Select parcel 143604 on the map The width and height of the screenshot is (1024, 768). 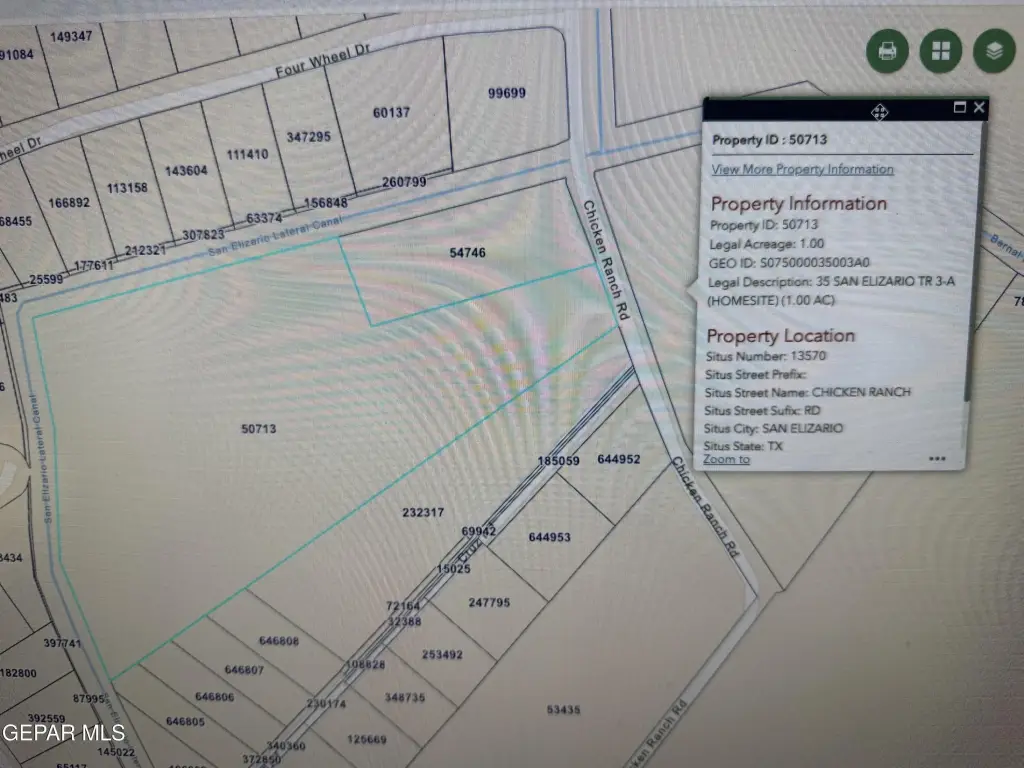coord(186,170)
